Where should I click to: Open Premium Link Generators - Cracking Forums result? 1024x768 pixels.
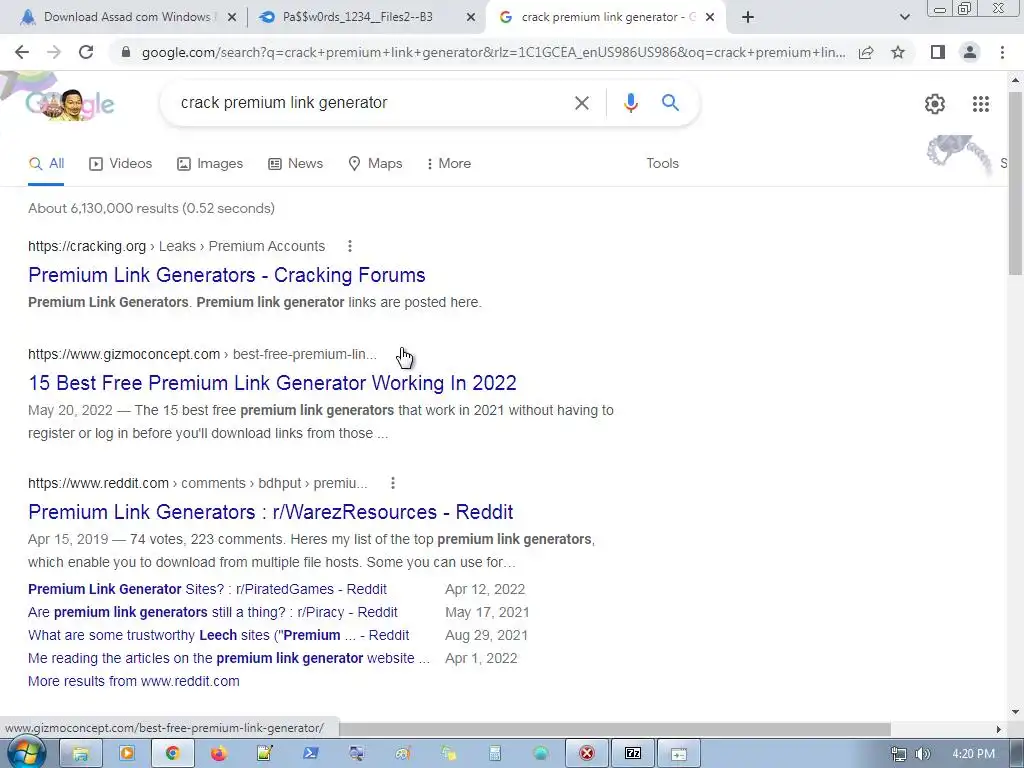(227, 275)
